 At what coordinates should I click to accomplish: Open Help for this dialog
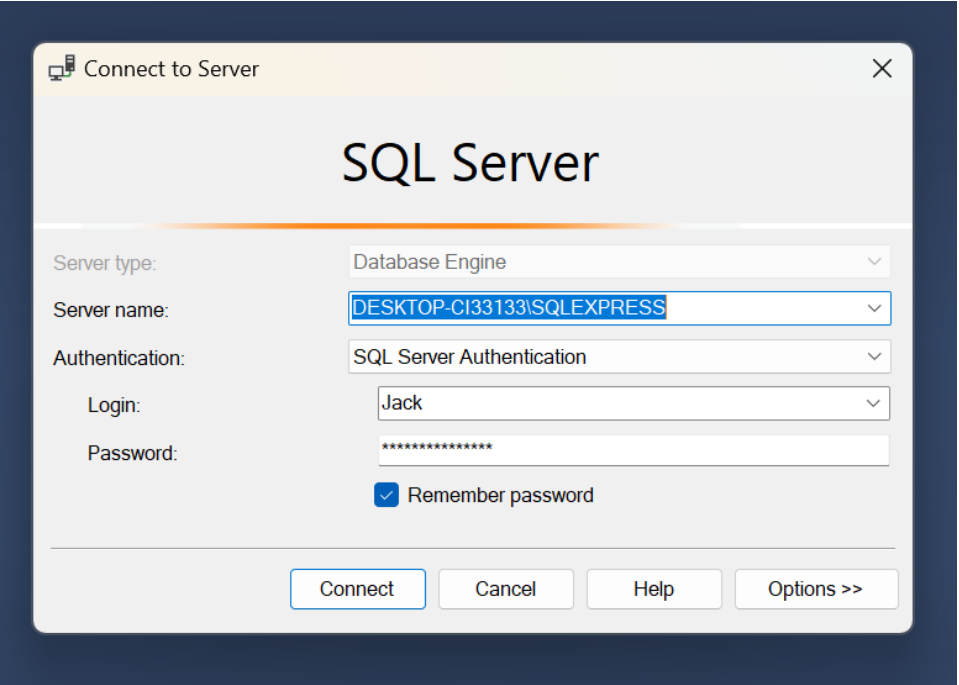pyautogui.click(x=654, y=589)
